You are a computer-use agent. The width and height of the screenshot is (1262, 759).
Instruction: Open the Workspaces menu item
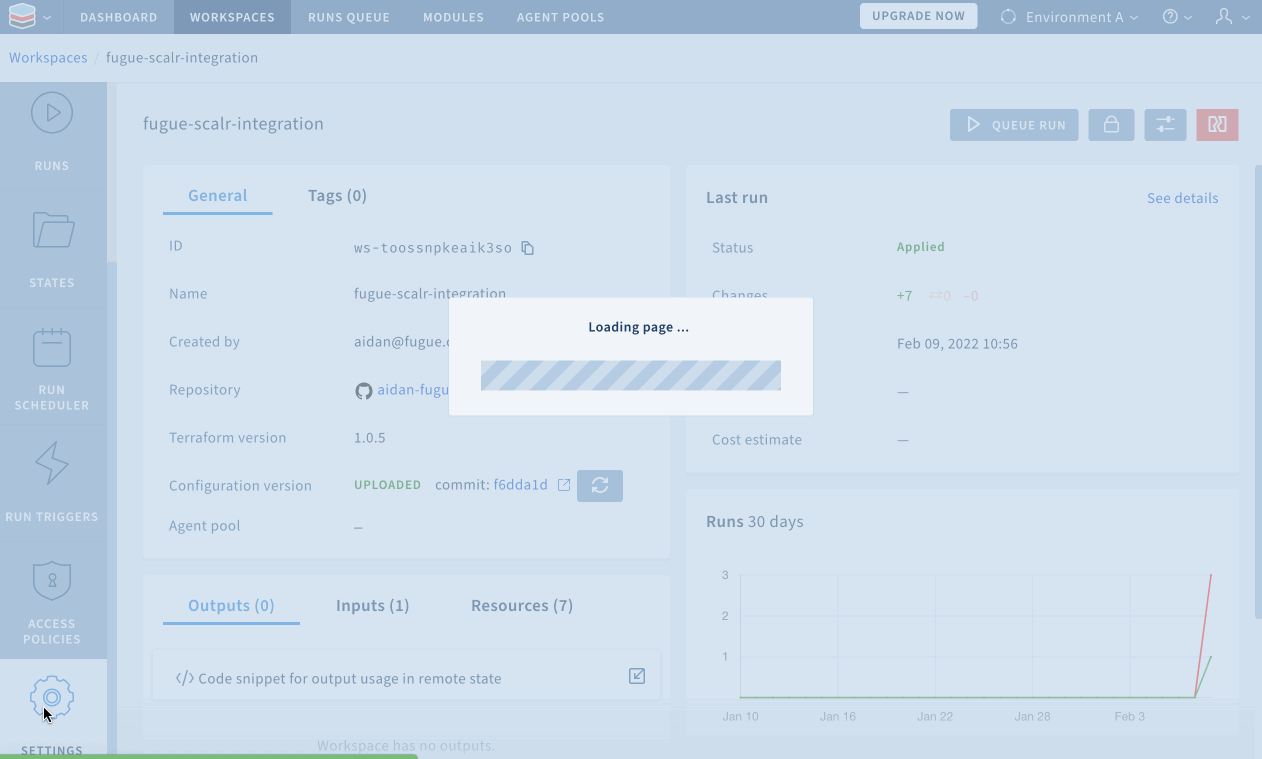click(x=232, y=17)
